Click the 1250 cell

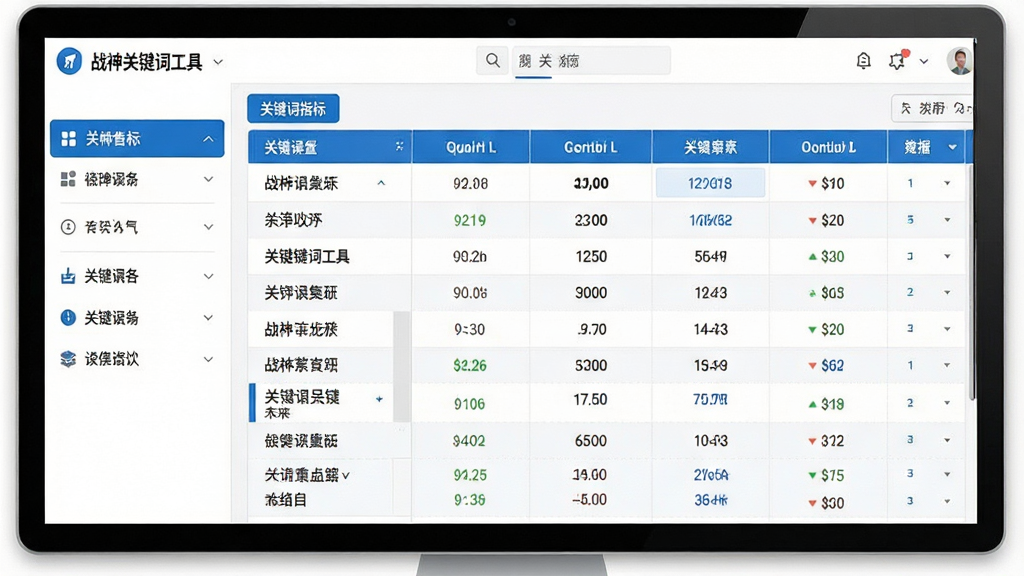[591, 257]
